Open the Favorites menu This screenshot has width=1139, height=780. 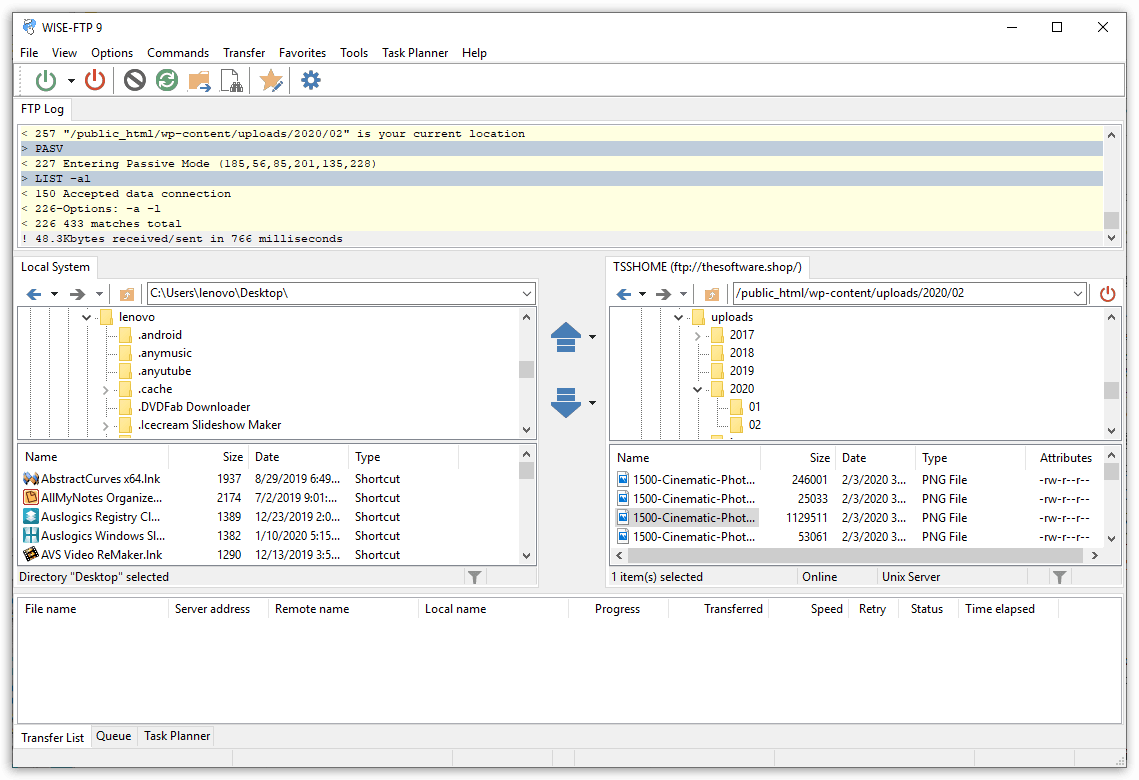coord(302,53)
